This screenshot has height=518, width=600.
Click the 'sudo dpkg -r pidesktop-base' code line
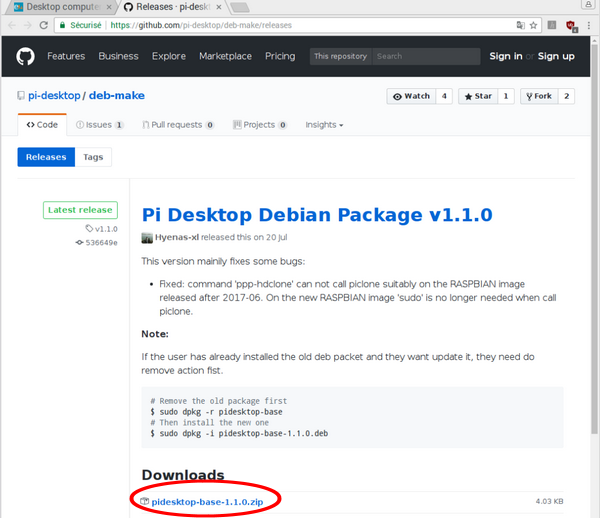(217, 412)
